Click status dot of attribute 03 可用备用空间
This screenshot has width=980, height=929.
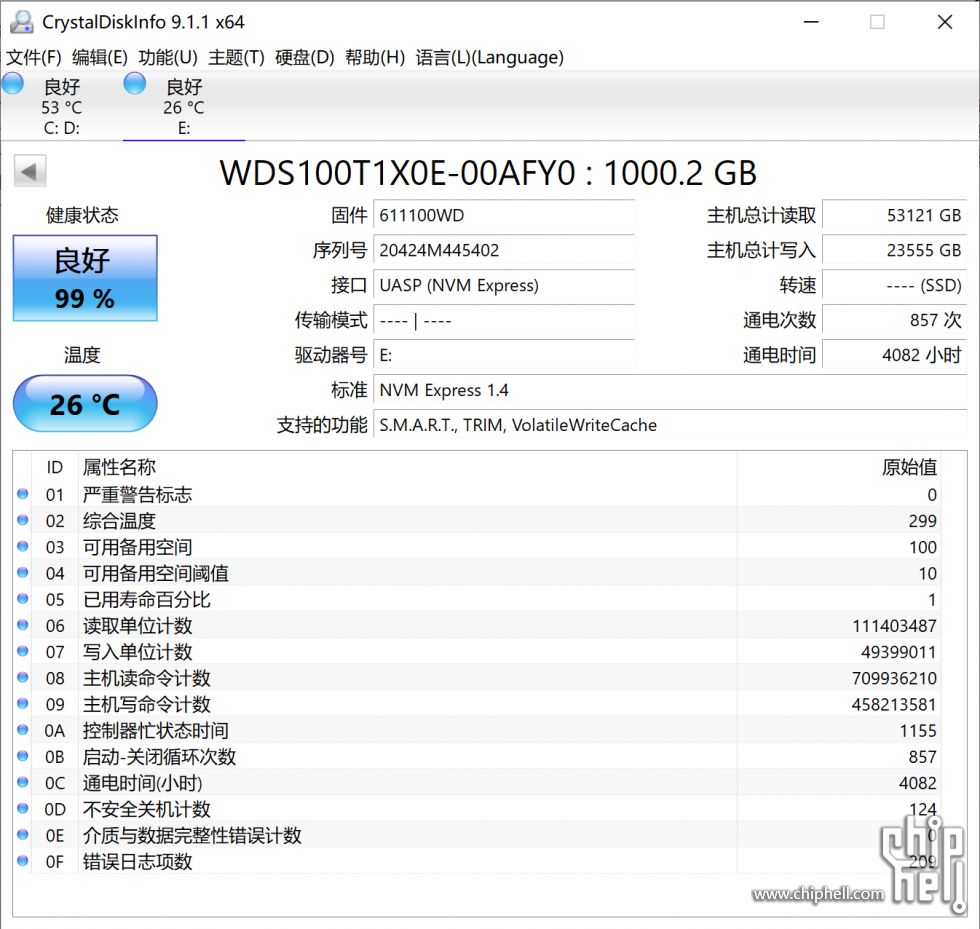click(23, 546)
